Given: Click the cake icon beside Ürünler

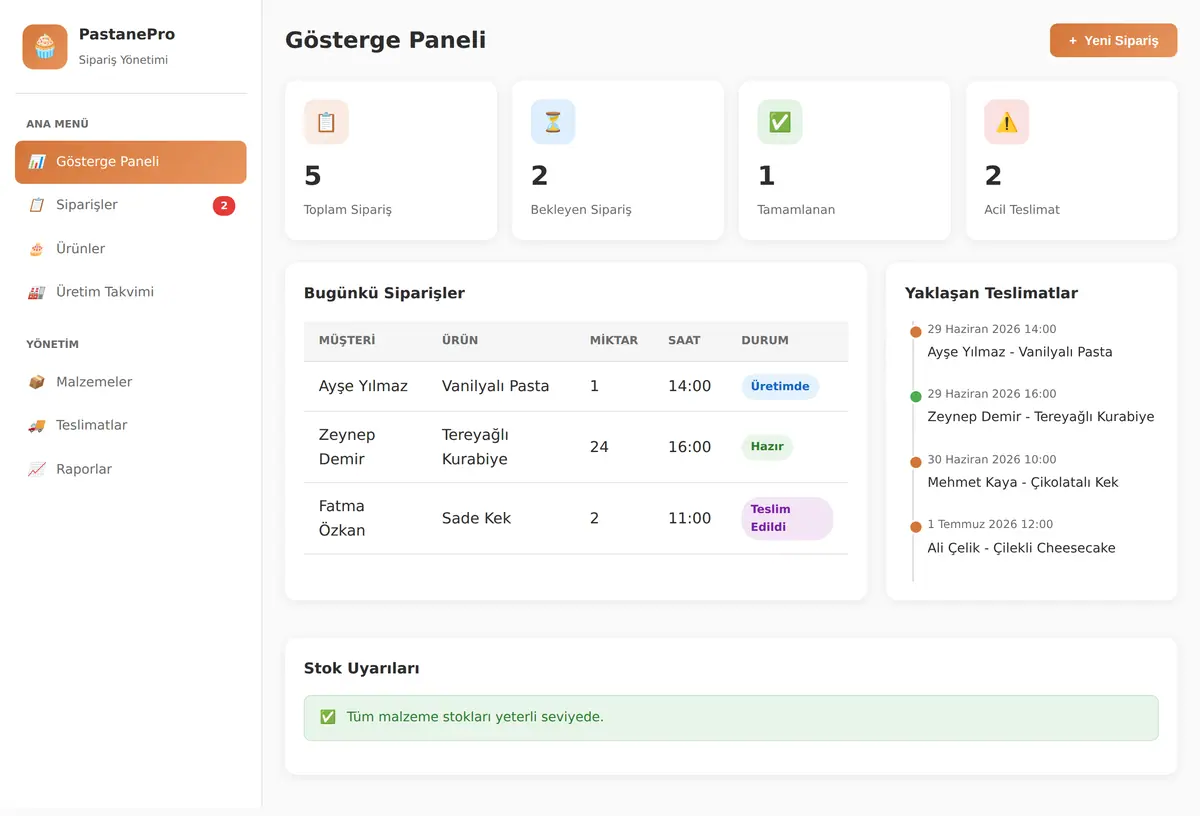Looking at the screenshot, I should coord(37,249).
